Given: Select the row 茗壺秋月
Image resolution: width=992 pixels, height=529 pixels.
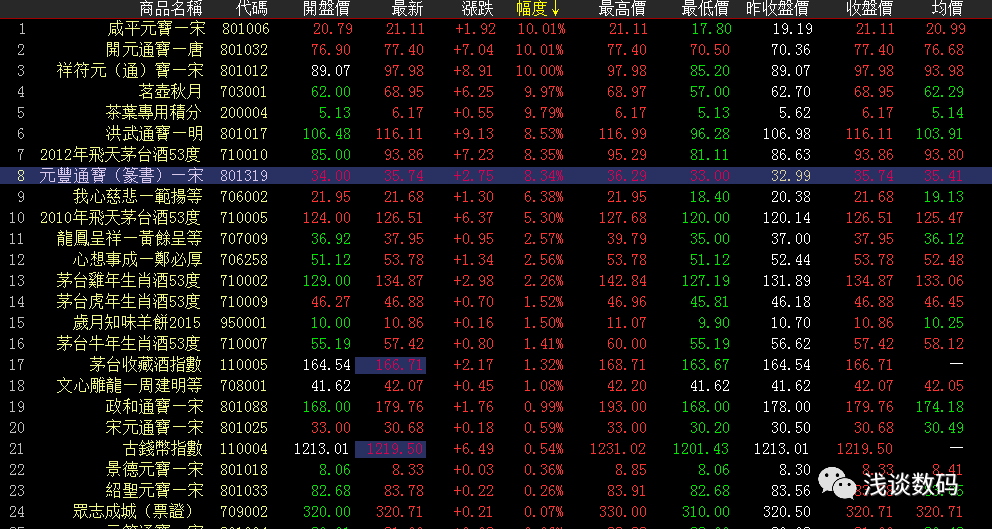Looking at the screenshot, I should pyautogui.click(x=496, y=92).
